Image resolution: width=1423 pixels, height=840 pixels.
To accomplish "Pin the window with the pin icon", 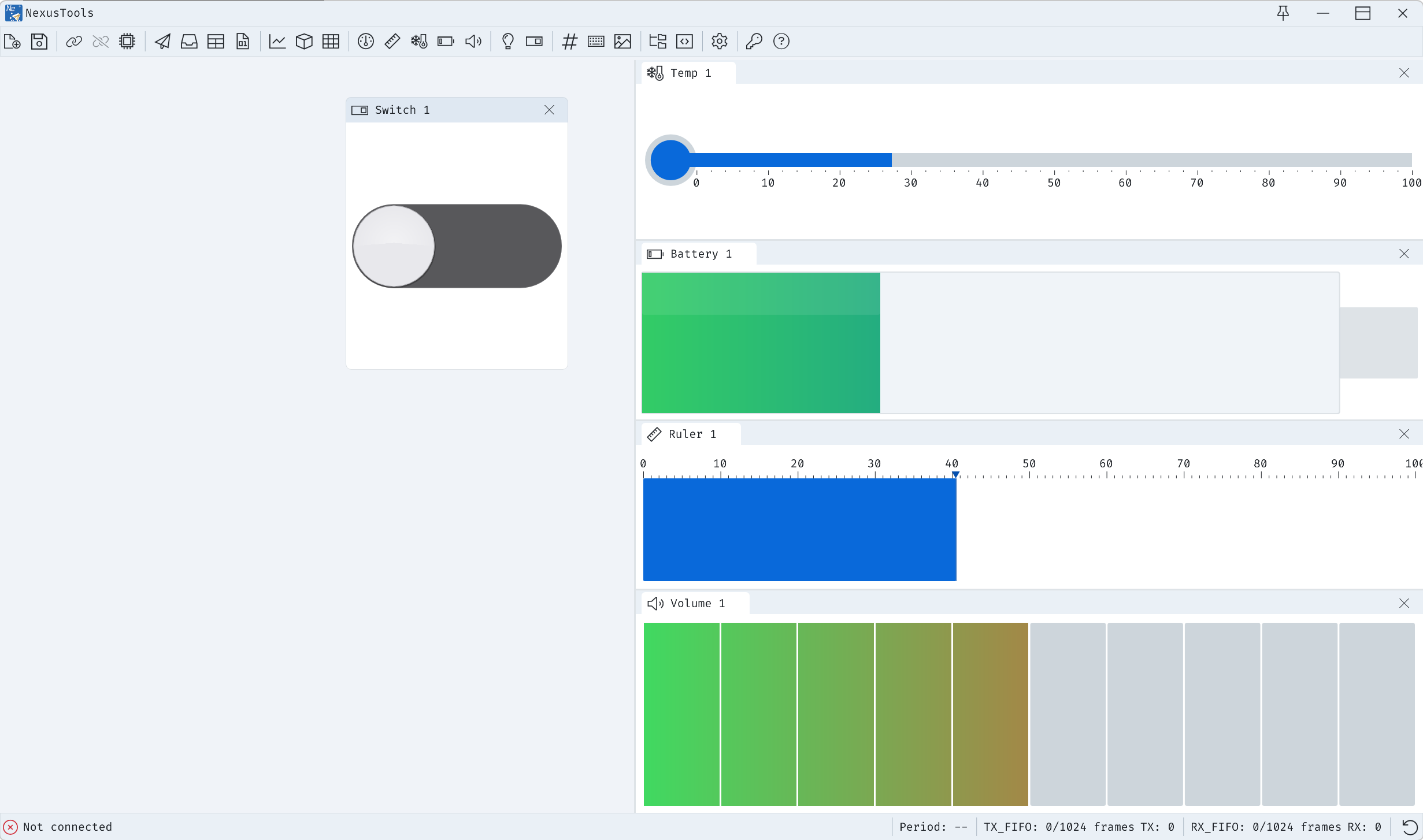I will [x=1283, y=13].
